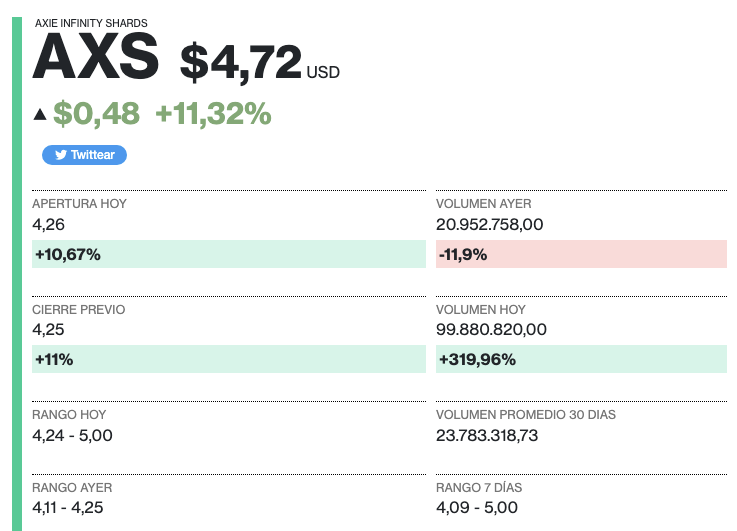The height and width of the screenshot is (531, 737).
Task: Click the 4,26 opening price value
Action: tap(48, 225)
